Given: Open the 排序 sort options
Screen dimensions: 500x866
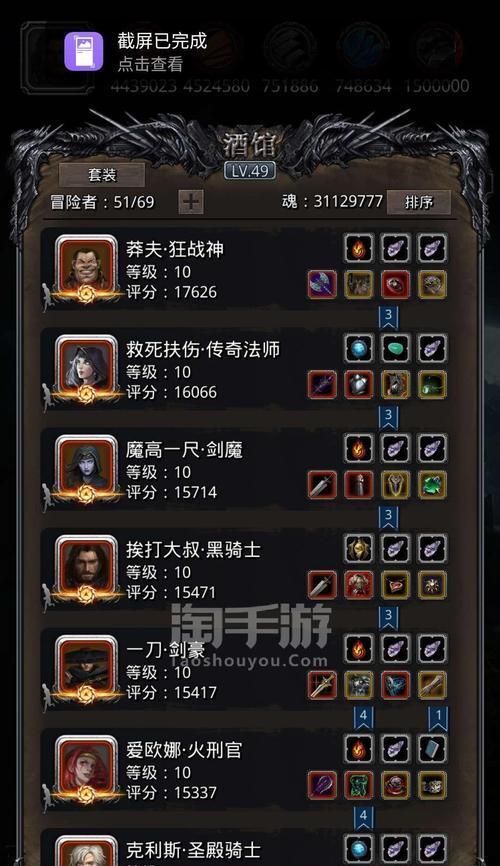Looking at the screenshot, I should 418,202.
